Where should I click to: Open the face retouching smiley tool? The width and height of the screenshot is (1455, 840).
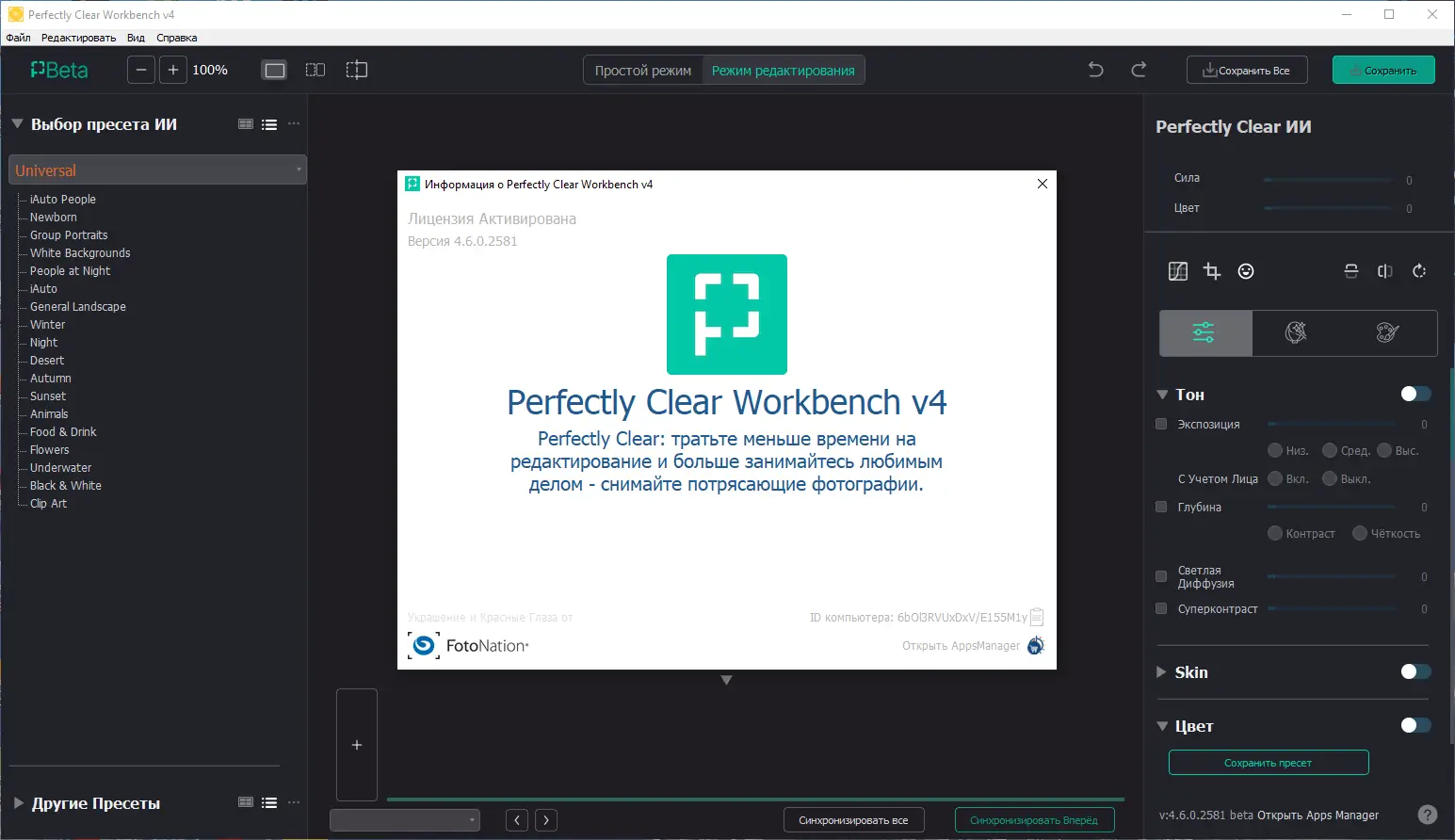click(1245, 271)
